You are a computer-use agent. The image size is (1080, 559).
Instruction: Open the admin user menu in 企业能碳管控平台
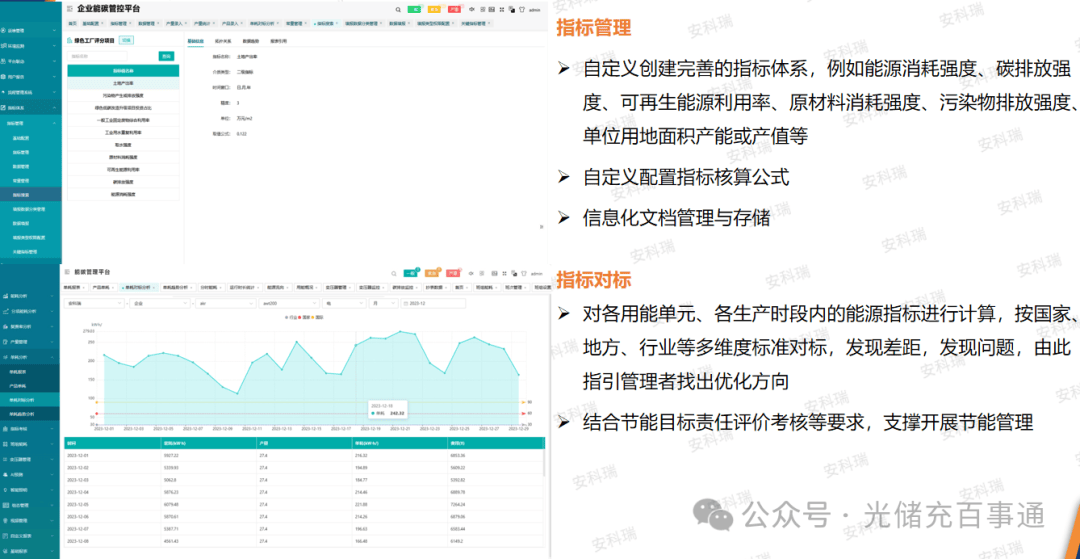click(534, 10)
